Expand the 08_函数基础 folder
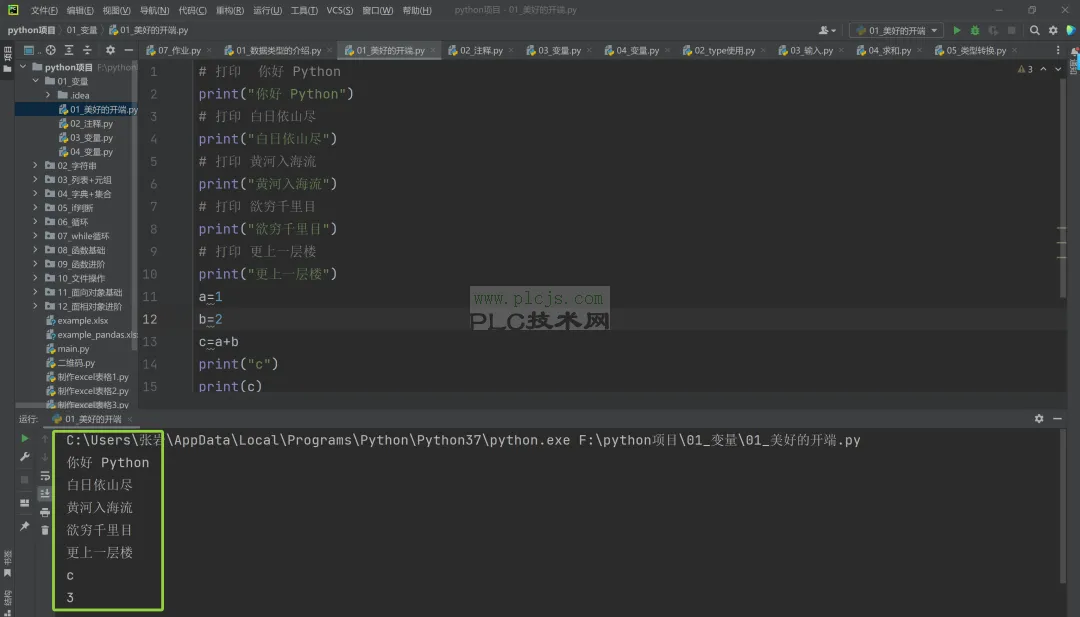Screen dimensions: 1080x617 [35, 250]
